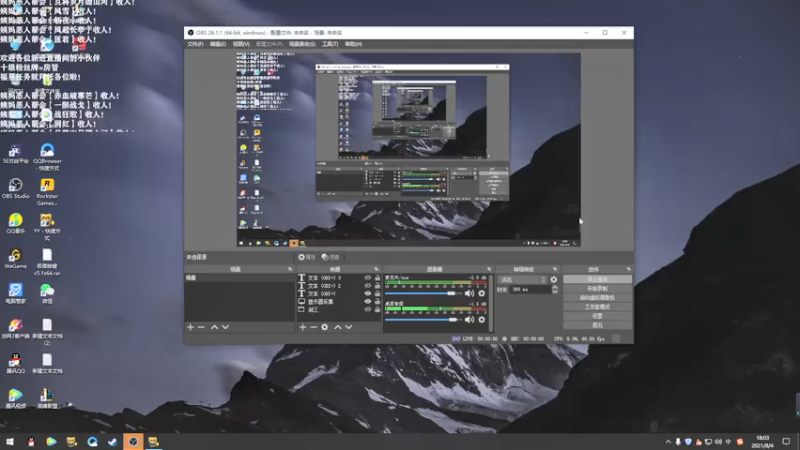Image resolution: width=800 pixels, height=450 pixels.
Task: Remove selected scene with minus icon
Action: click(x=202, y=327)
